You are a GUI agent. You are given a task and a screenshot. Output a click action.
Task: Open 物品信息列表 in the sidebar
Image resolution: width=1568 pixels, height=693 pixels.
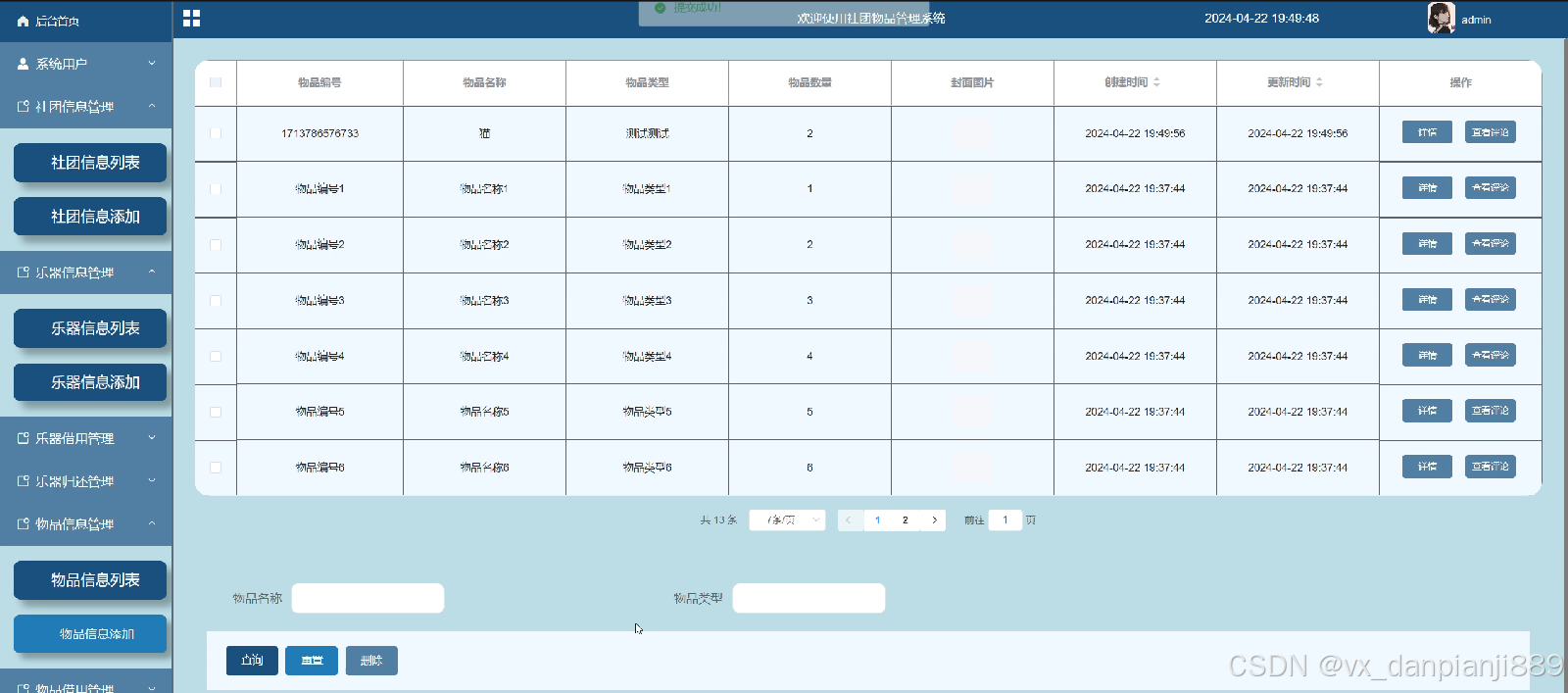90,580
